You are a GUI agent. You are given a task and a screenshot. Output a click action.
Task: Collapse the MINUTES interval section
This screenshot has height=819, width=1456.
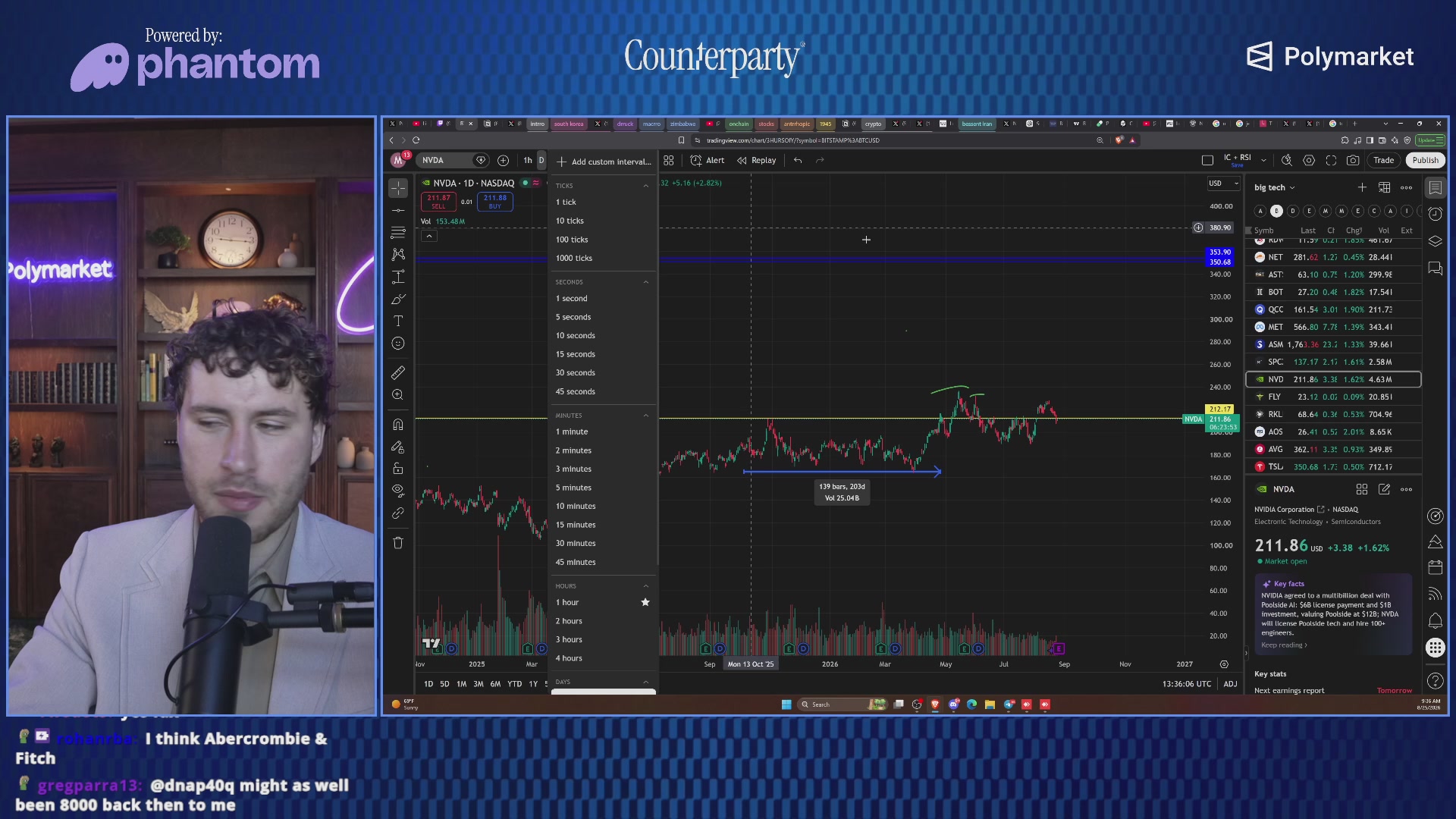point(646,416)
